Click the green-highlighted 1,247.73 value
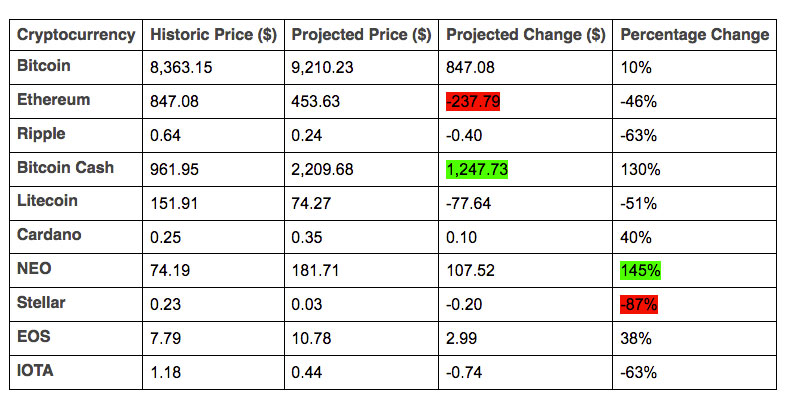Viewport: 789px width, 400px height. [x=477, y=169]
